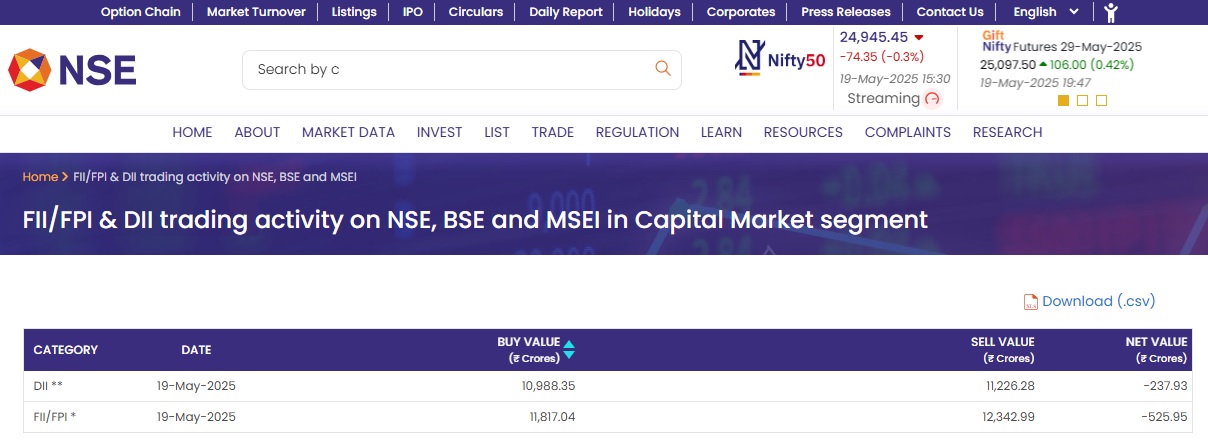Click the accessibility person icon
Screen dimensions: 1208x447
tap(1111, 13)
